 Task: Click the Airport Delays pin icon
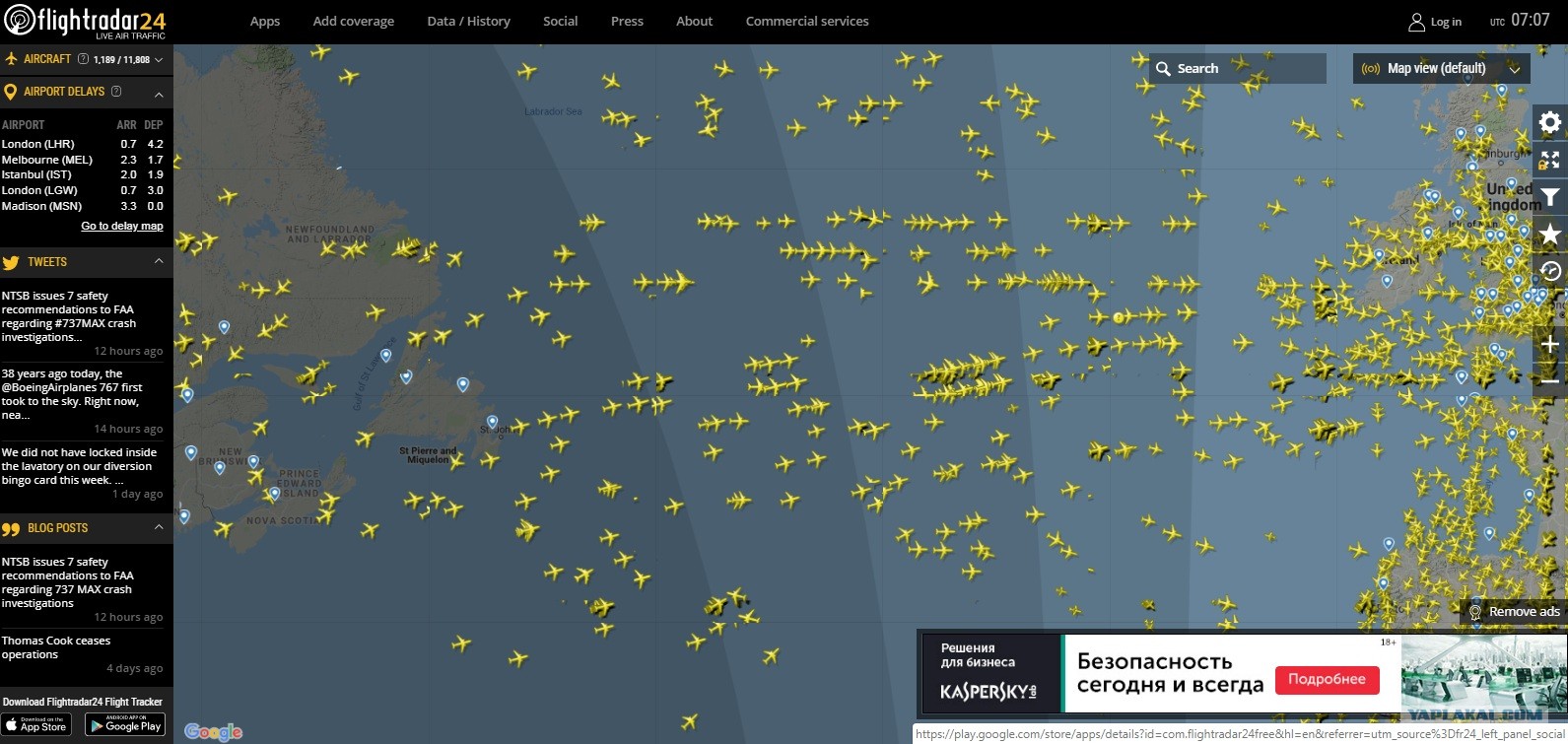pos(11,92)
